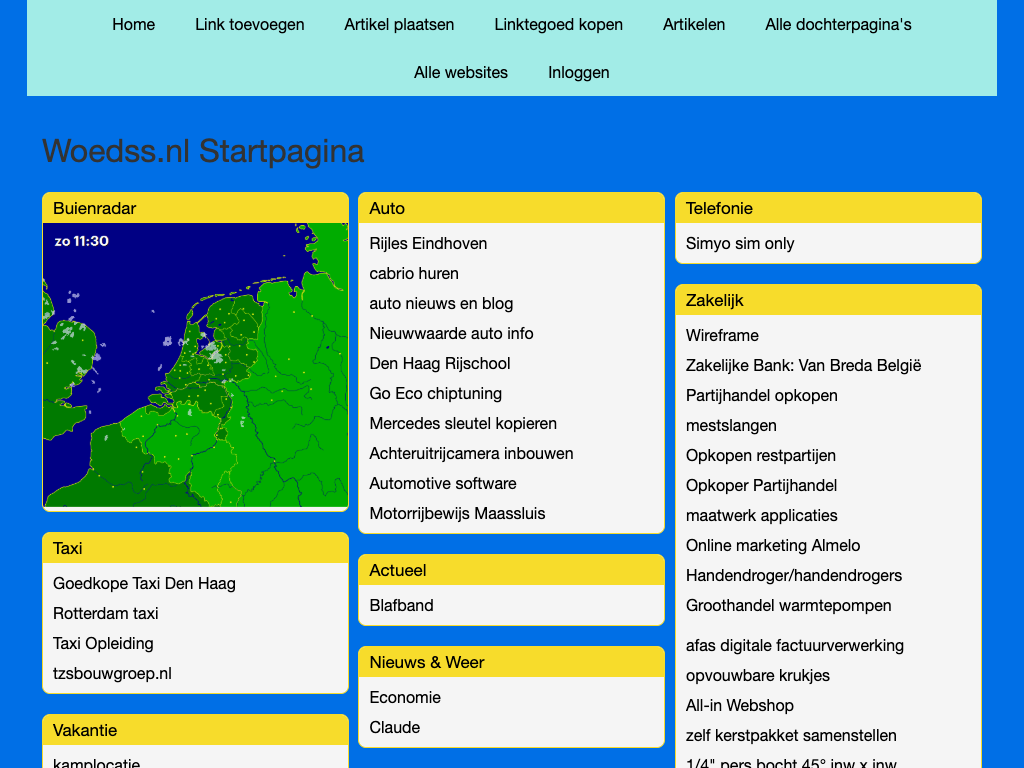This screenshot has height=768, width=1024.
Task: Open the Groothandel warmtepompen link
Action: click(x=788, y=605)
